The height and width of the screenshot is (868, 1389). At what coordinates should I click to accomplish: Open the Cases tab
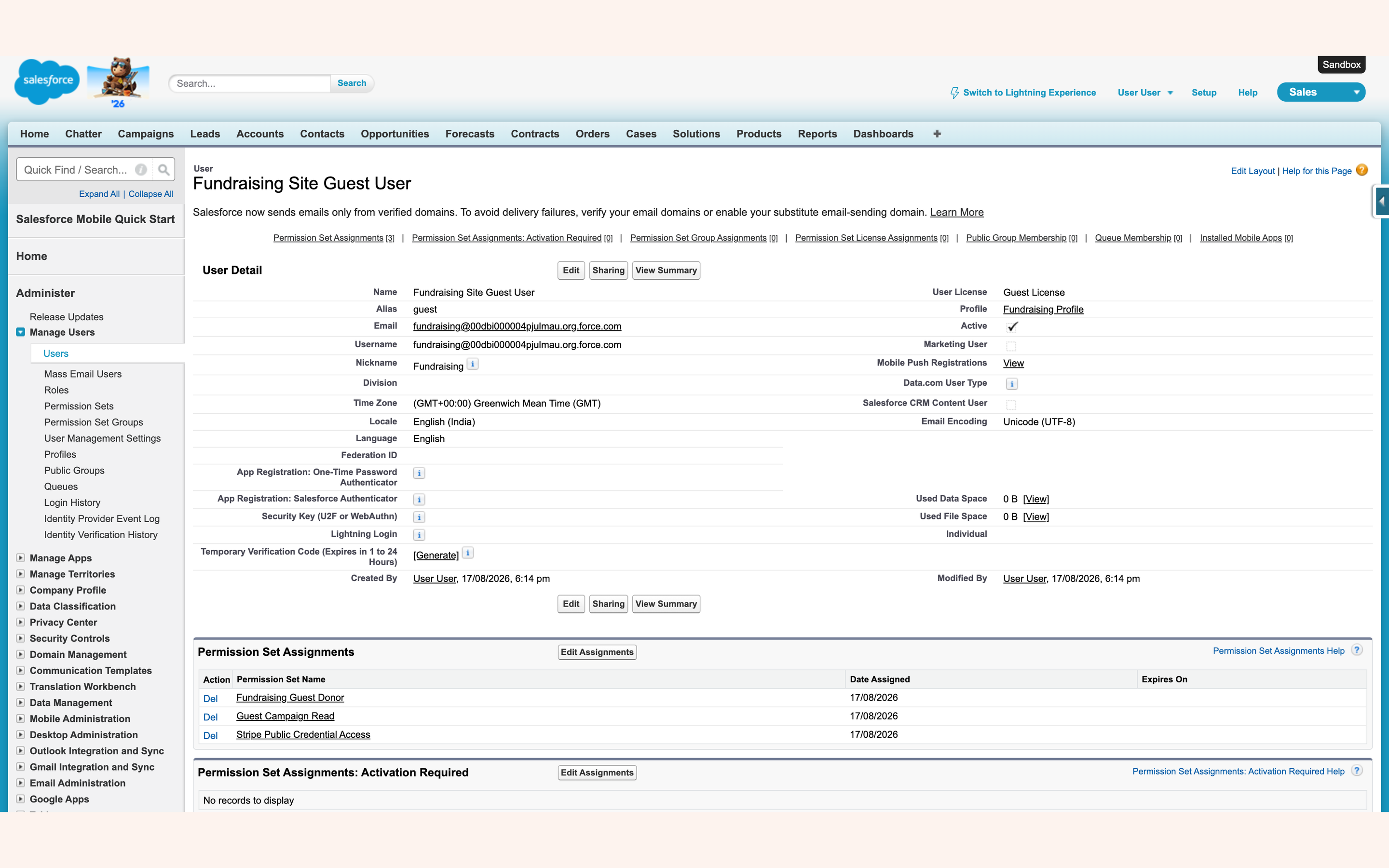click(641, 134)
